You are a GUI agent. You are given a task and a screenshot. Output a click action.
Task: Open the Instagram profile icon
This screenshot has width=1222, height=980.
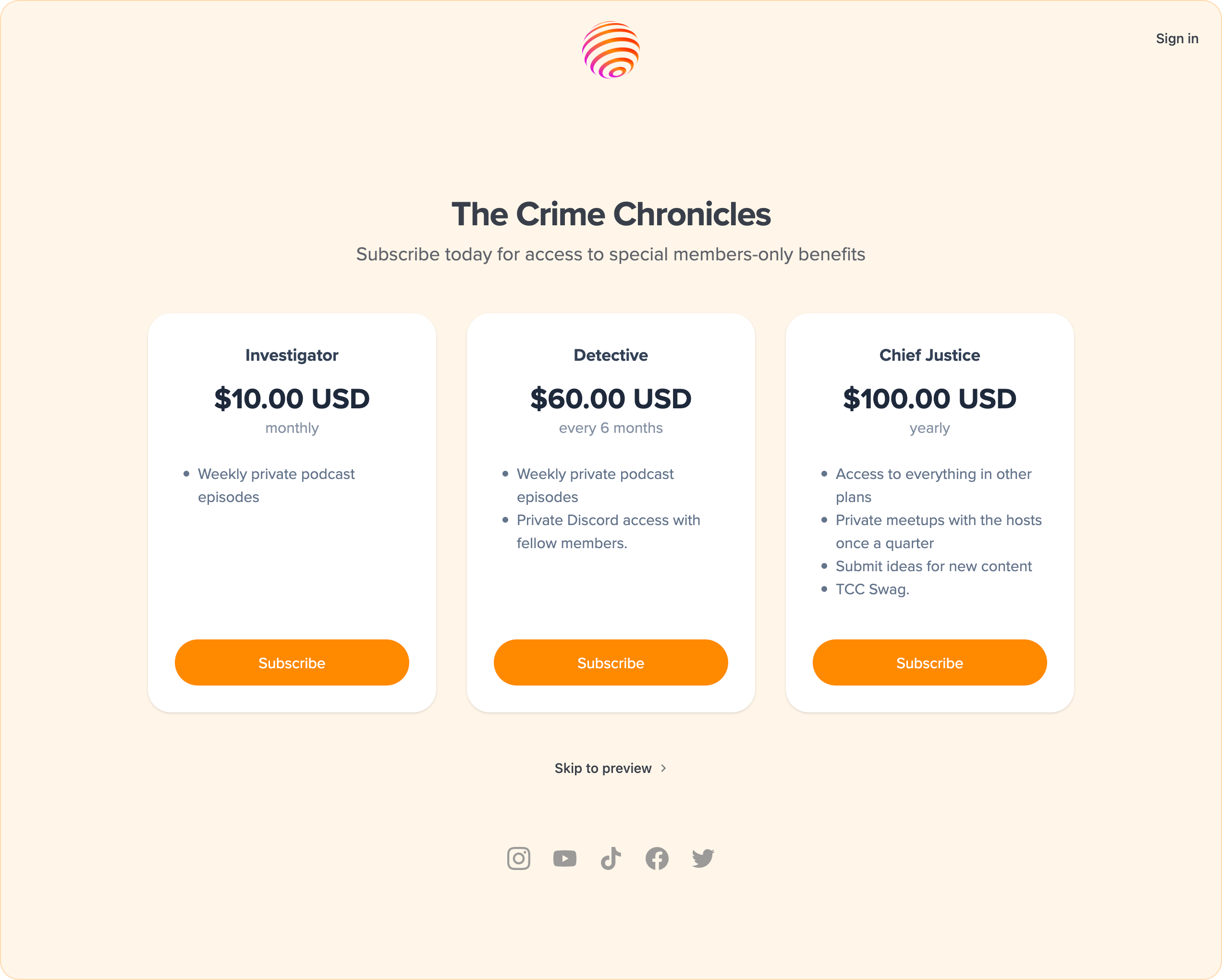[518, 858]
